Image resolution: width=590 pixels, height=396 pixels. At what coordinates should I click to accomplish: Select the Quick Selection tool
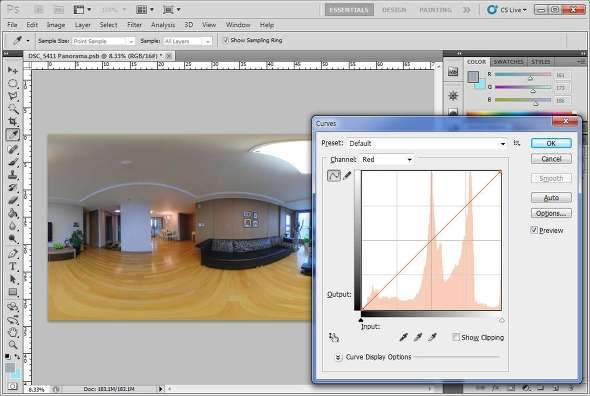[x=12, y=109]
